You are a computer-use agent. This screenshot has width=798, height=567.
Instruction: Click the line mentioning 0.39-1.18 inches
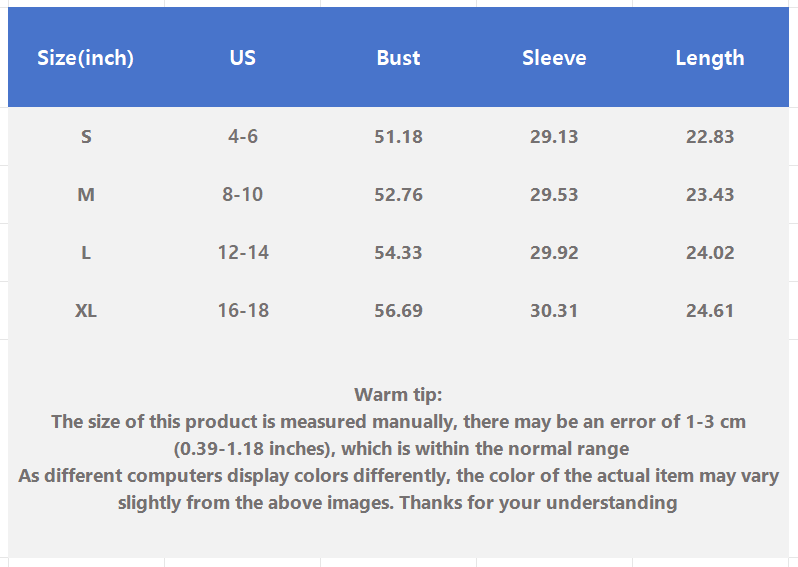pyautogui.click(x=401, y=448)
